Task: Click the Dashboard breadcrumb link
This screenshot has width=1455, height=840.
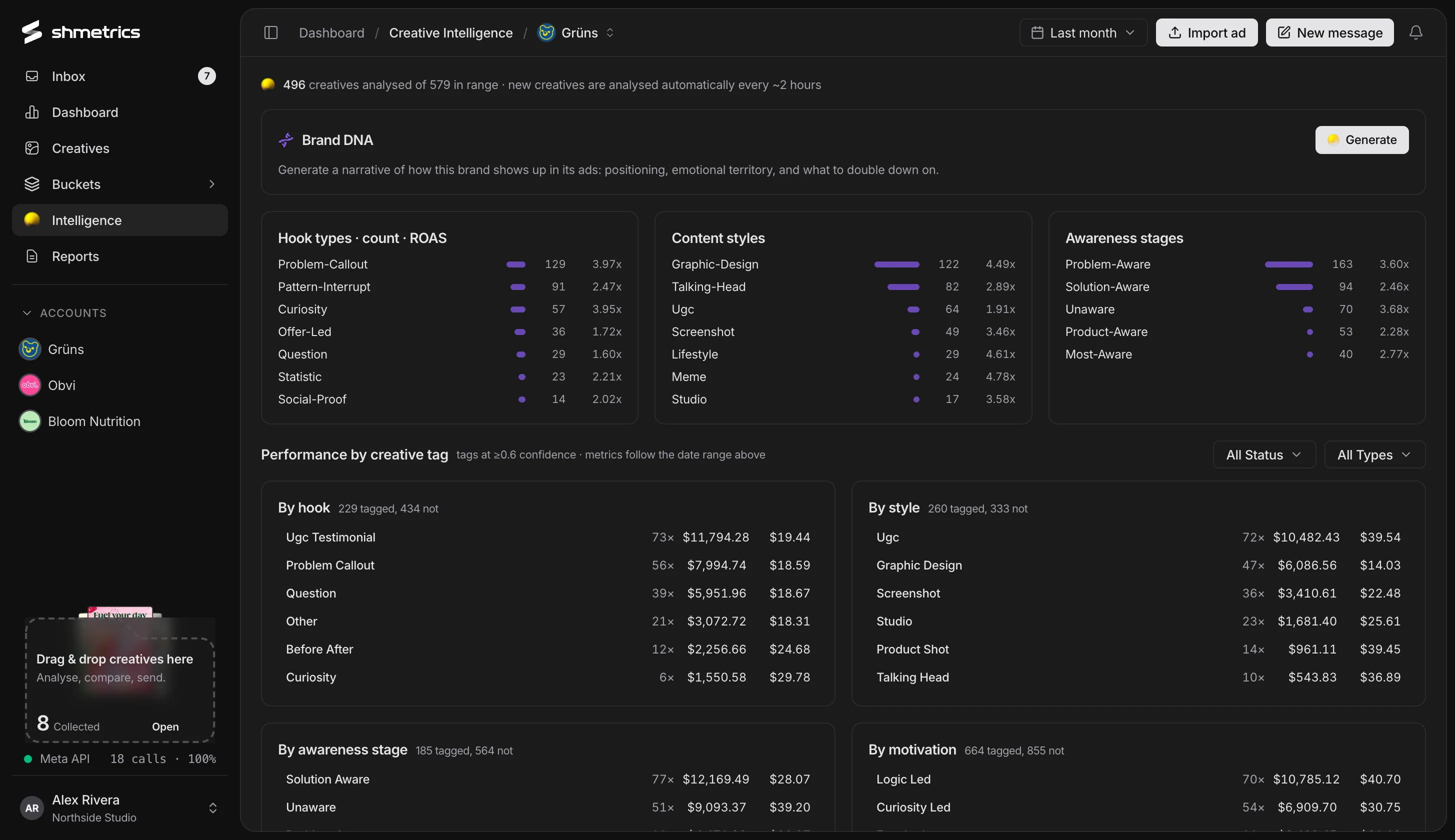Action: (331, 33)
